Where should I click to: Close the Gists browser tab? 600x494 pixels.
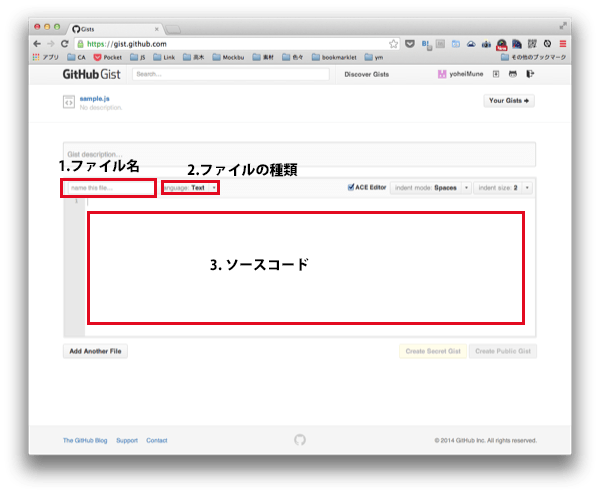157,29
